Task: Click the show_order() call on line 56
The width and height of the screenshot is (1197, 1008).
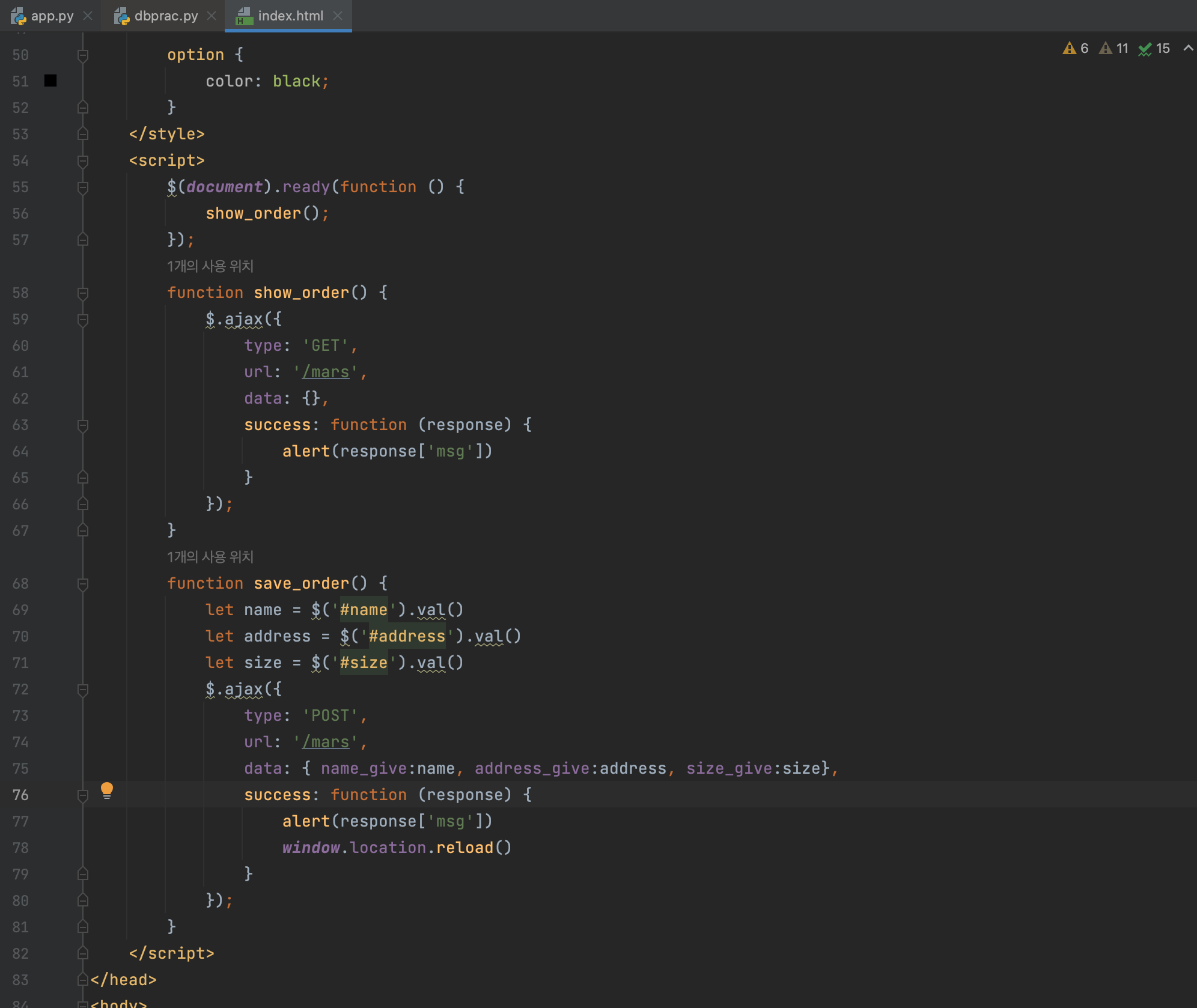Action: point(263,213)
